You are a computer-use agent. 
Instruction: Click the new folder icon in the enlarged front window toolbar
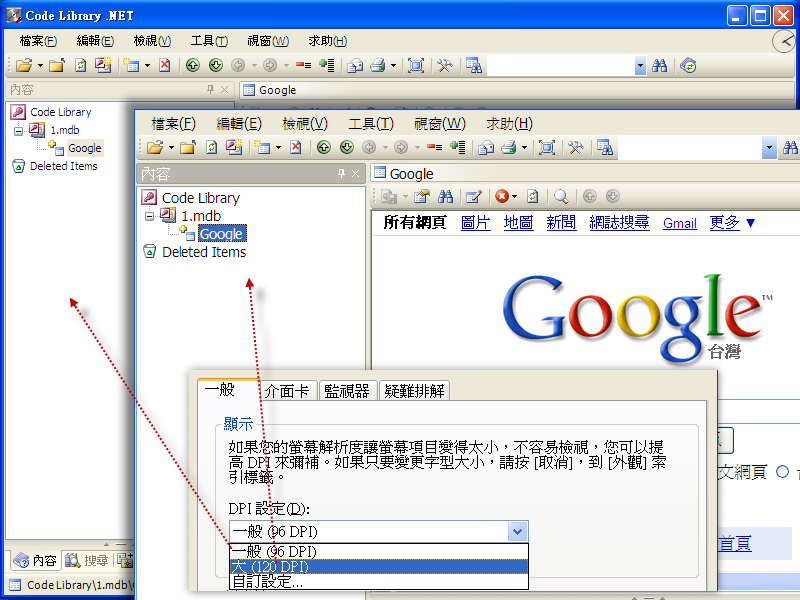[x=188, y=147]
